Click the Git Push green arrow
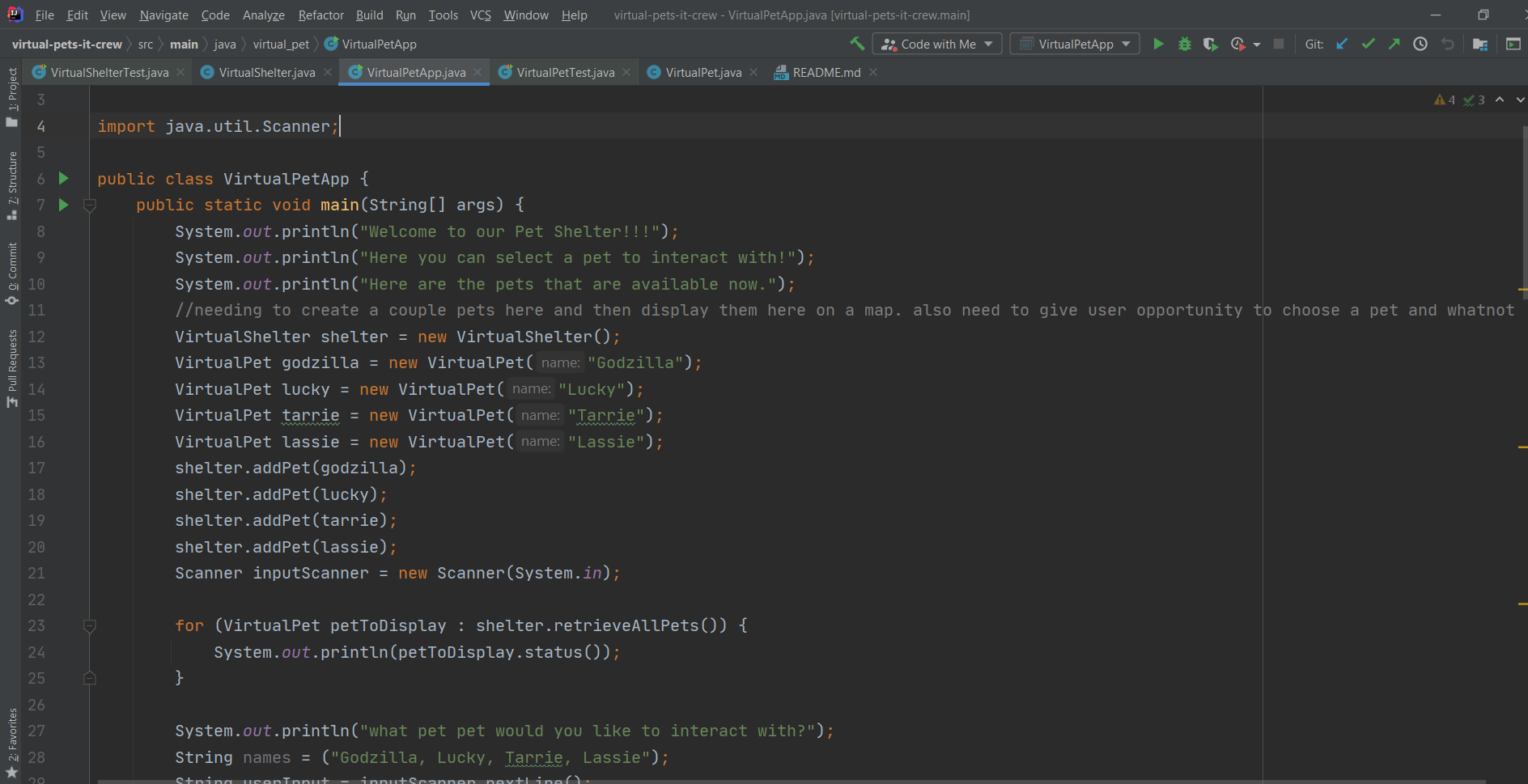 (1394, 44)
